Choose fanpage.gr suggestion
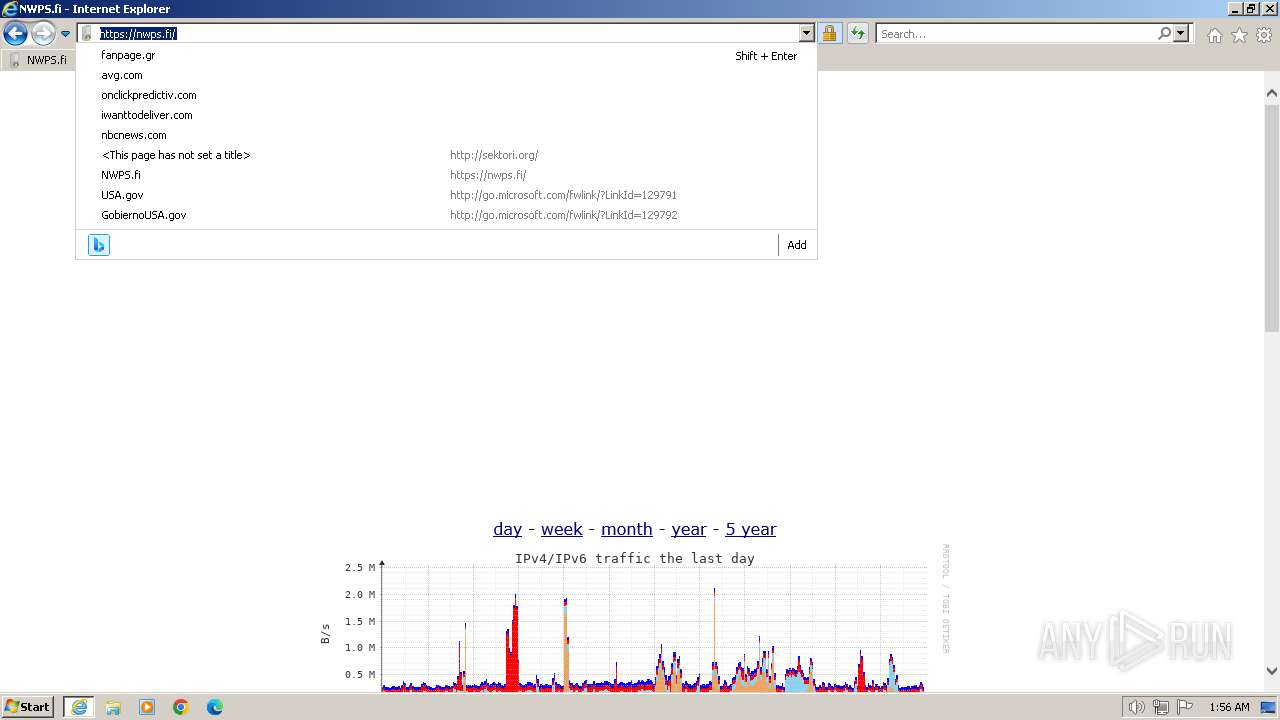The height and width of the screenshot is (720, 1280). (x=446, y=55)
